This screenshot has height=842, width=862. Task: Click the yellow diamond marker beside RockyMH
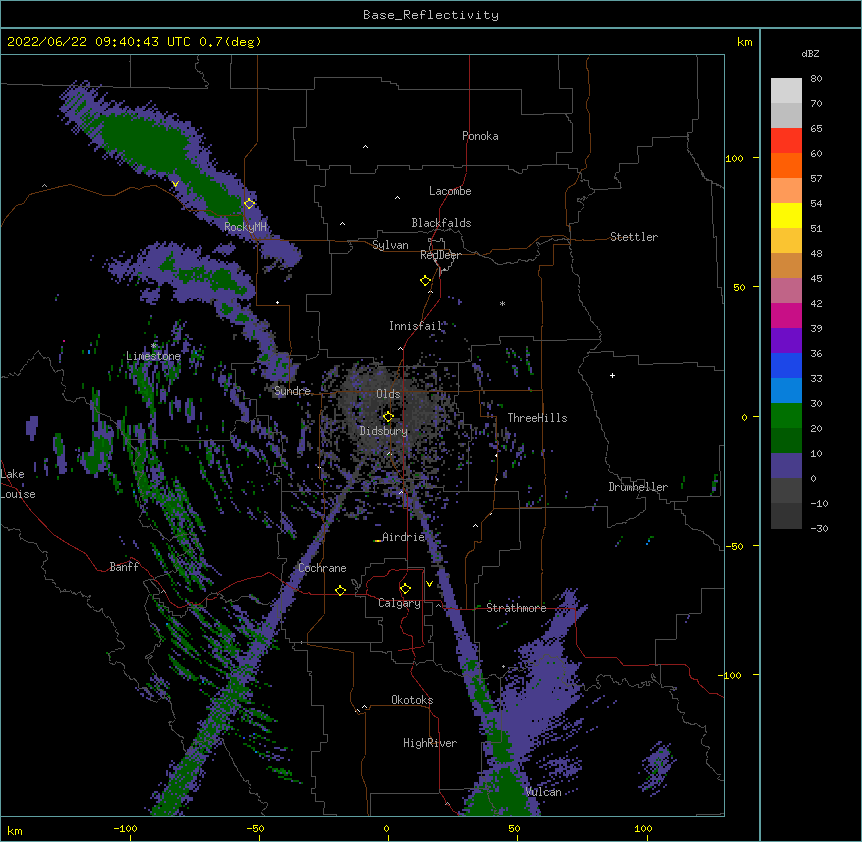250,204
